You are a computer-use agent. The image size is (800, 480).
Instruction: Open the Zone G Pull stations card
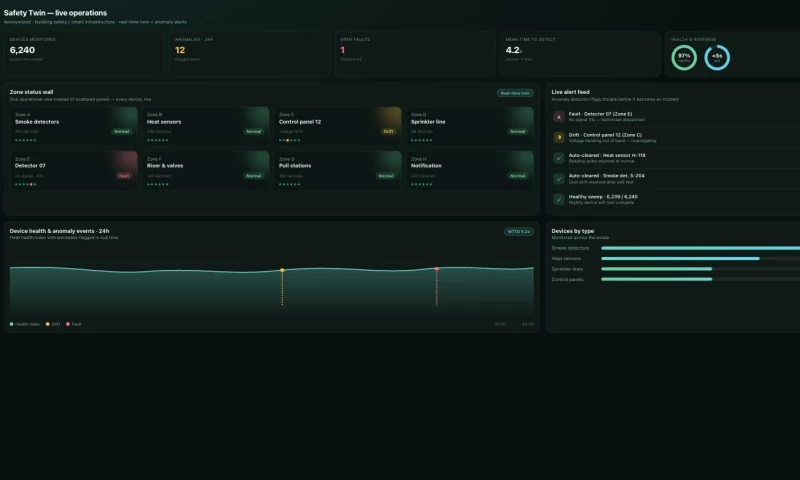pos(338,170)
